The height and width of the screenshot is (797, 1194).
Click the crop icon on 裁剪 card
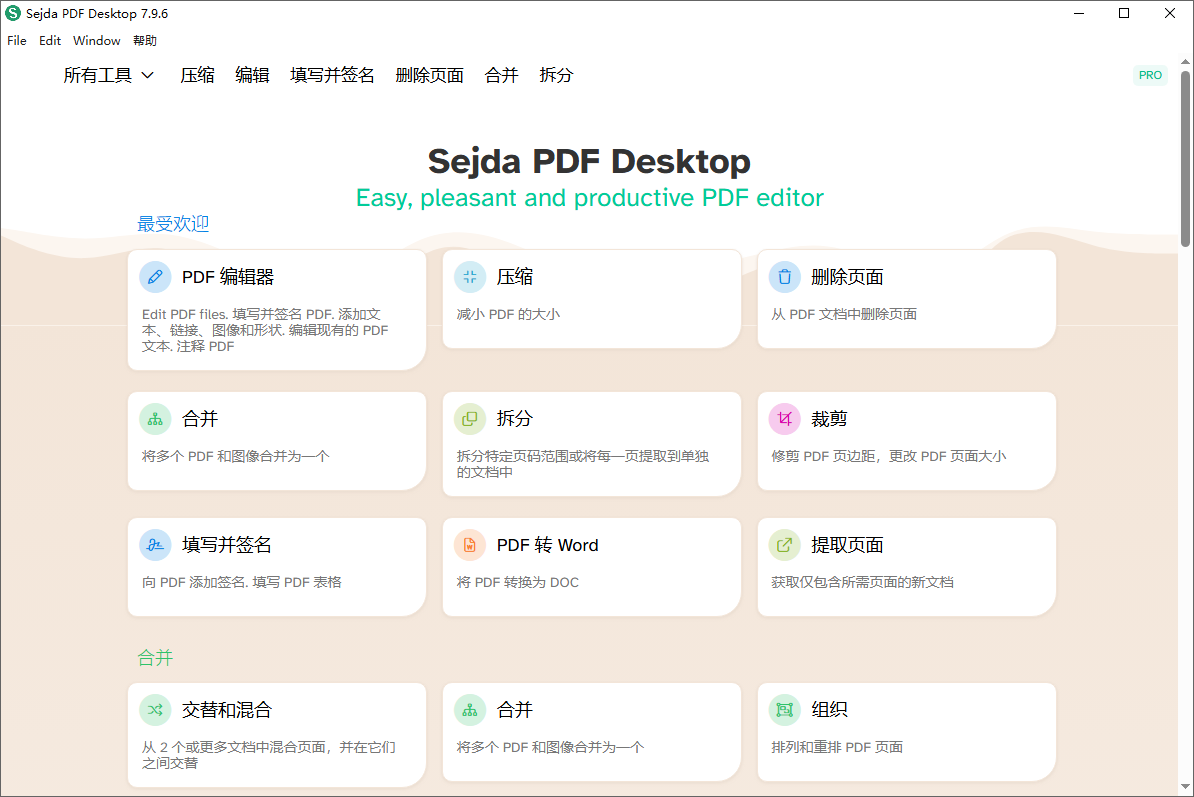(x=784, y=419)
